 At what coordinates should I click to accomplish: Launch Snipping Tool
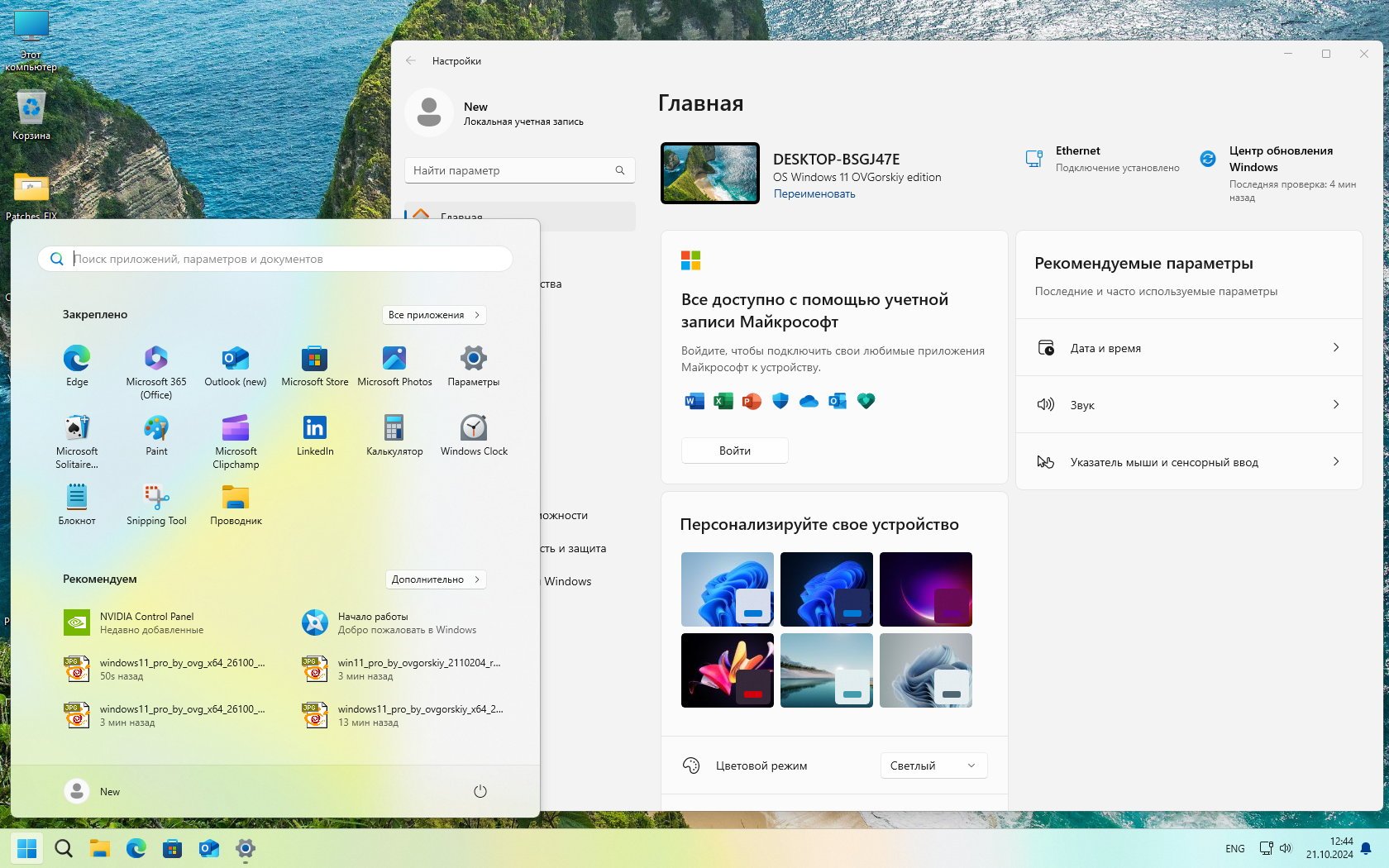pyautogui.click(x=156, y=498)
